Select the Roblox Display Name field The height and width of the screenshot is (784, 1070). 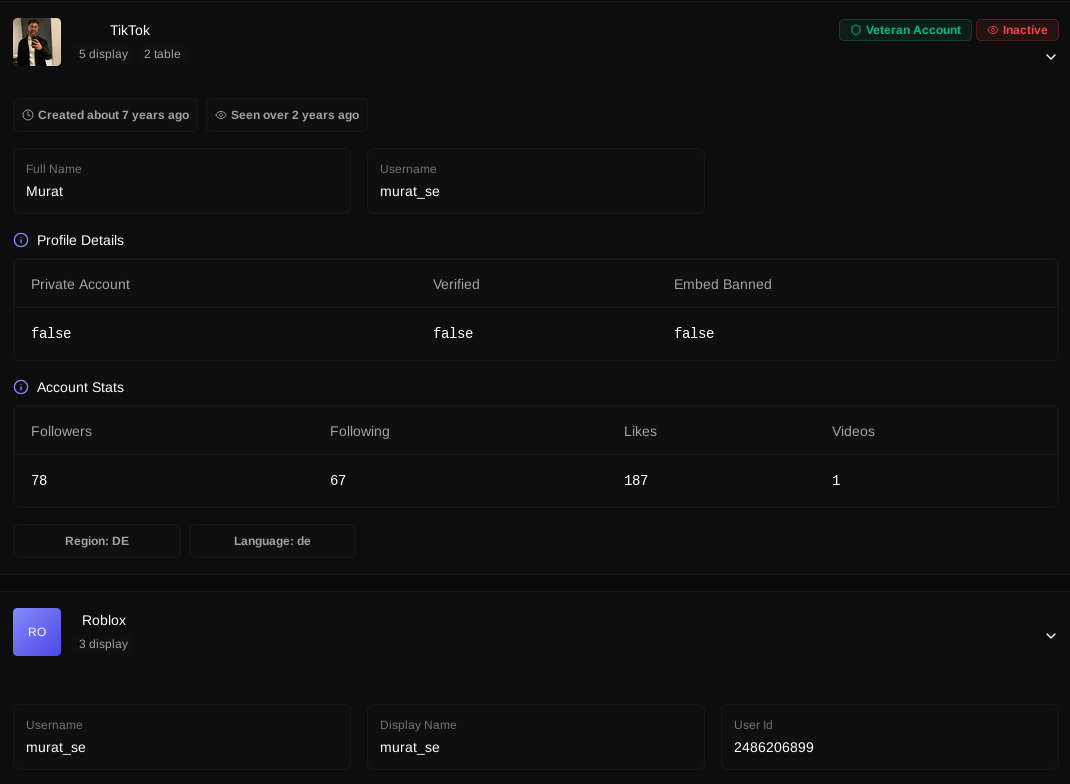(x=536, y=737)
